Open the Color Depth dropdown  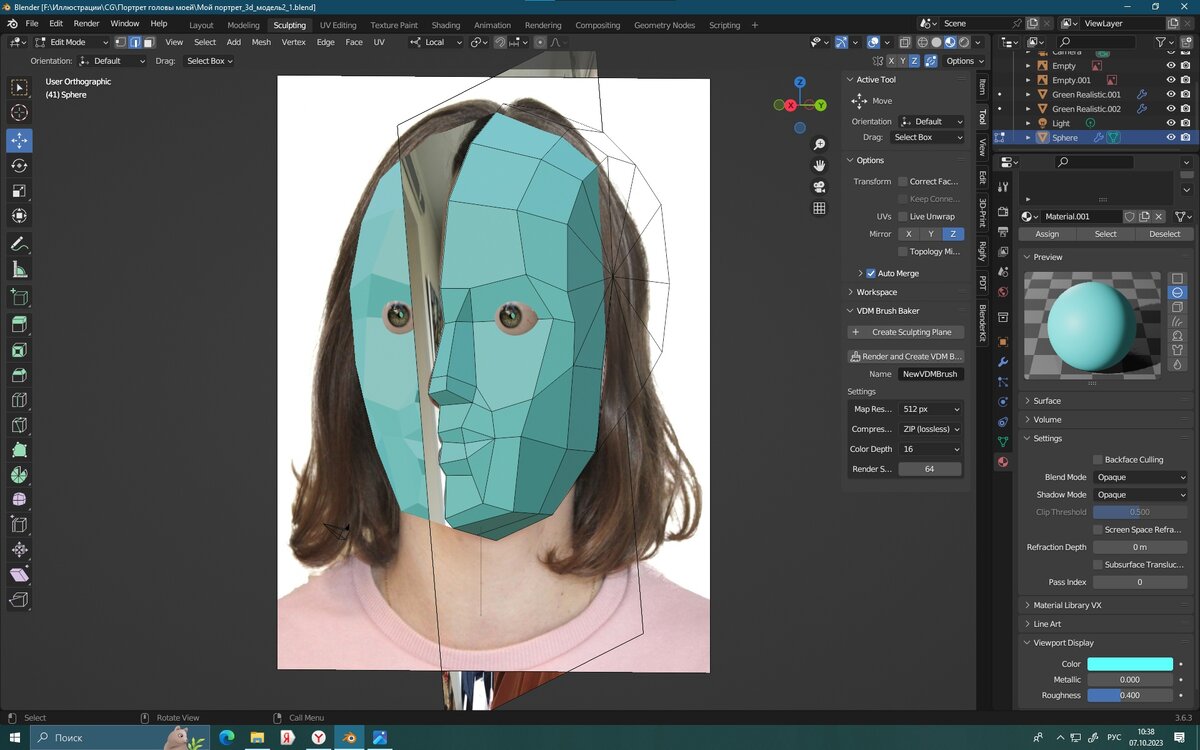[930, 449]
